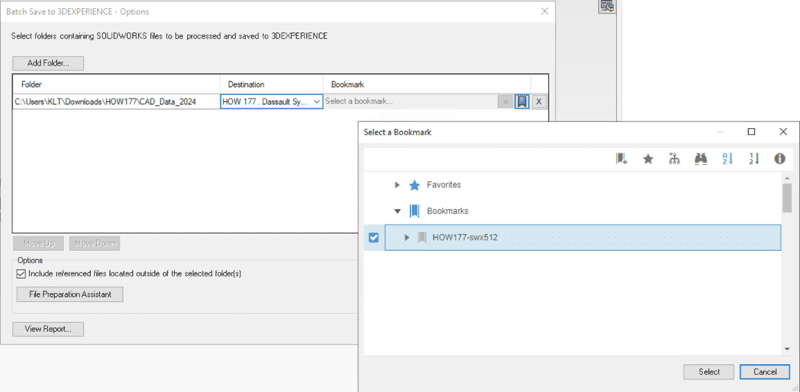
Task: Sort bookmarks by number order icon
Action: (754, 159)
